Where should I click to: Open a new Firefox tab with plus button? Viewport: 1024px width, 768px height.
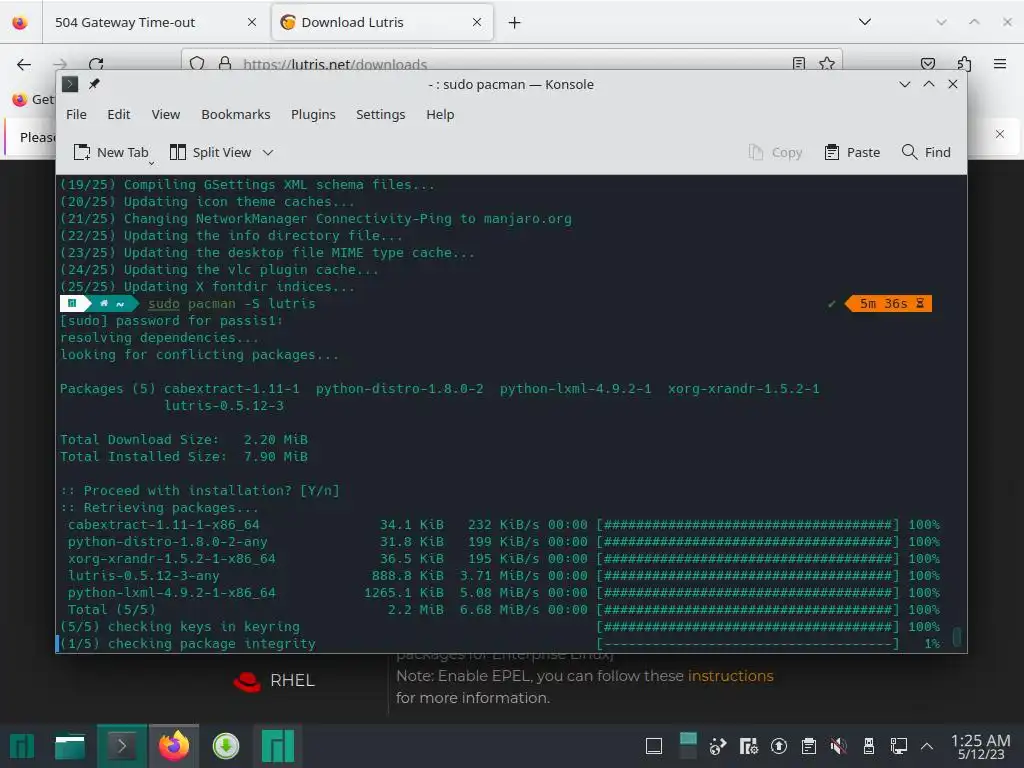coord(515,23)
